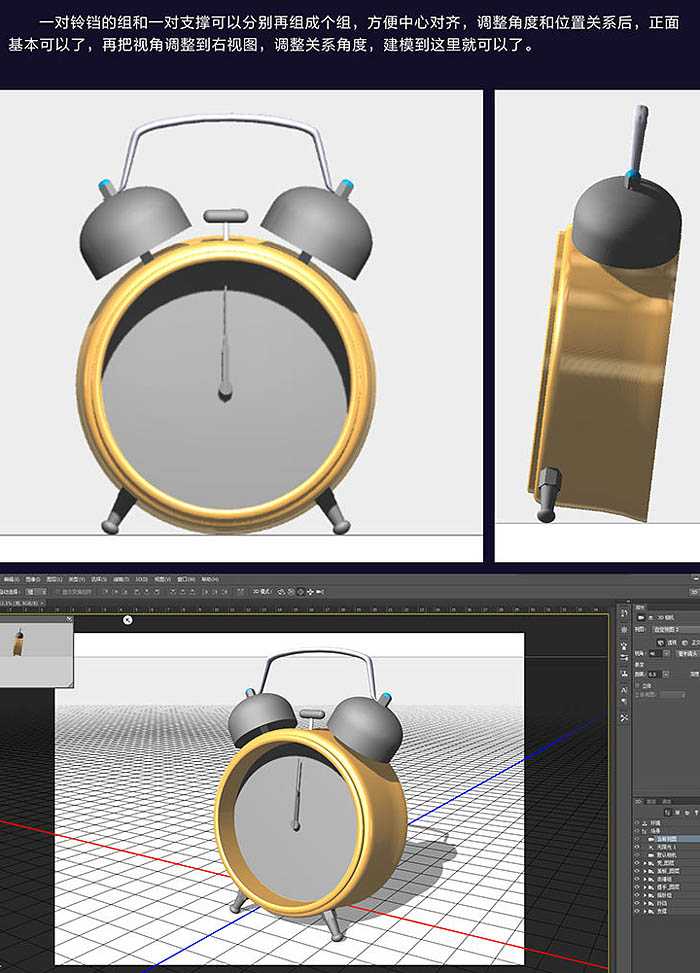Enable the 立体 stereo checkbox
The width and height of the screenshot is (700, 973).
pyautogui.click(x=637, y=686)
